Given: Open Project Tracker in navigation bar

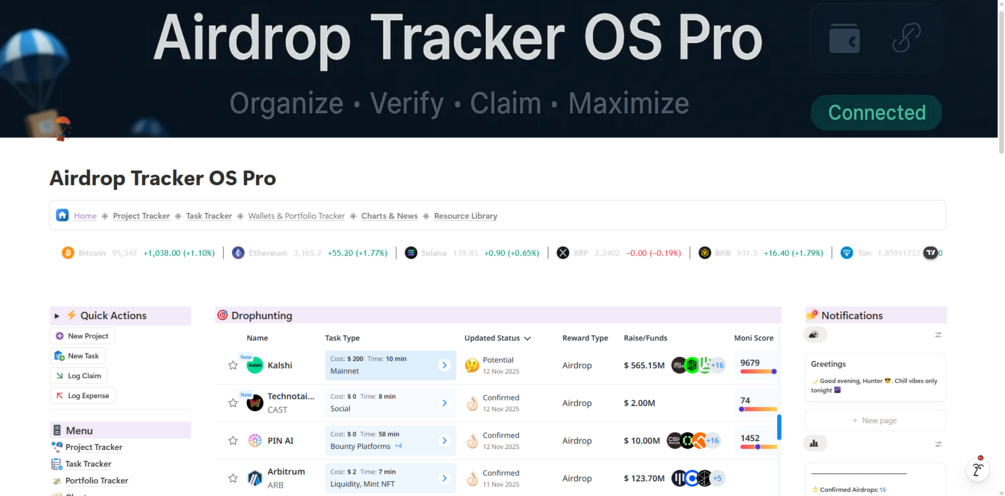Looking at the screenshot, I should tap(141, 216).
